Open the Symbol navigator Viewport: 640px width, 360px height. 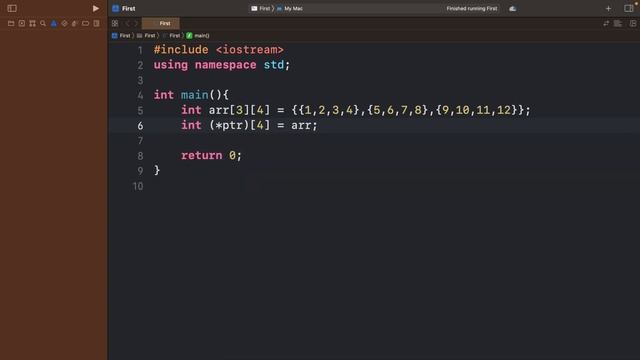tap(32, 24)
